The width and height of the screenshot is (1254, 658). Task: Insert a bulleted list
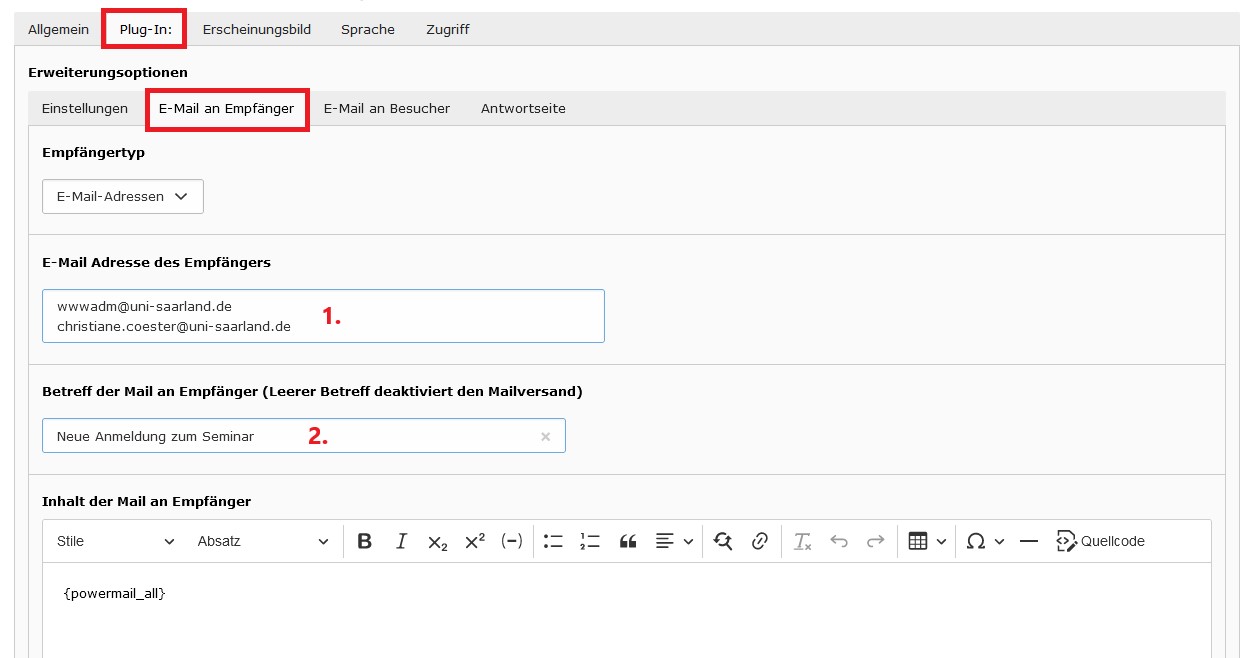pos(553,541)
